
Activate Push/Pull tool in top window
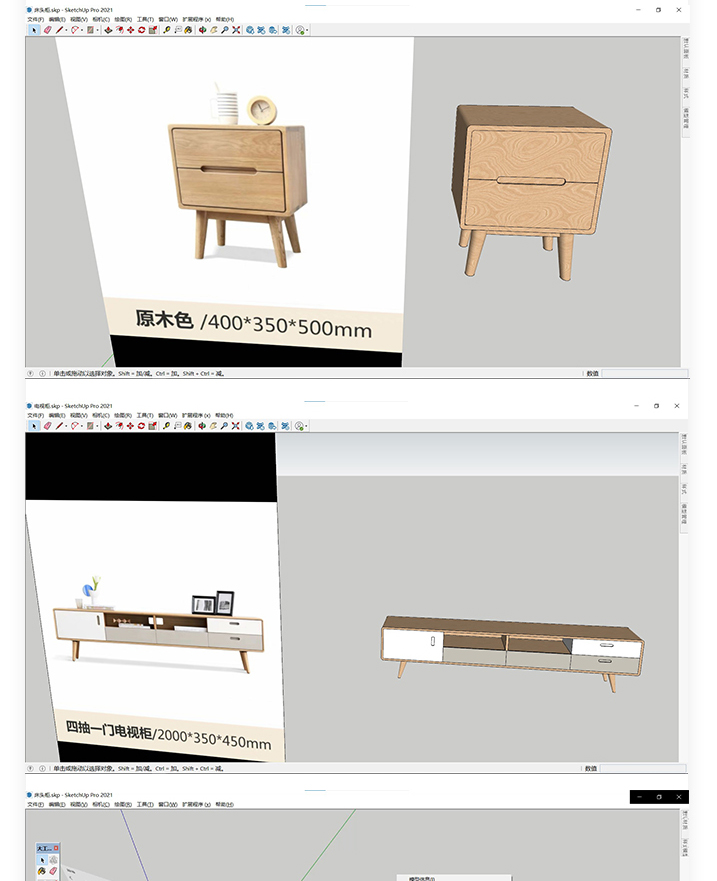tap(109, 30)
